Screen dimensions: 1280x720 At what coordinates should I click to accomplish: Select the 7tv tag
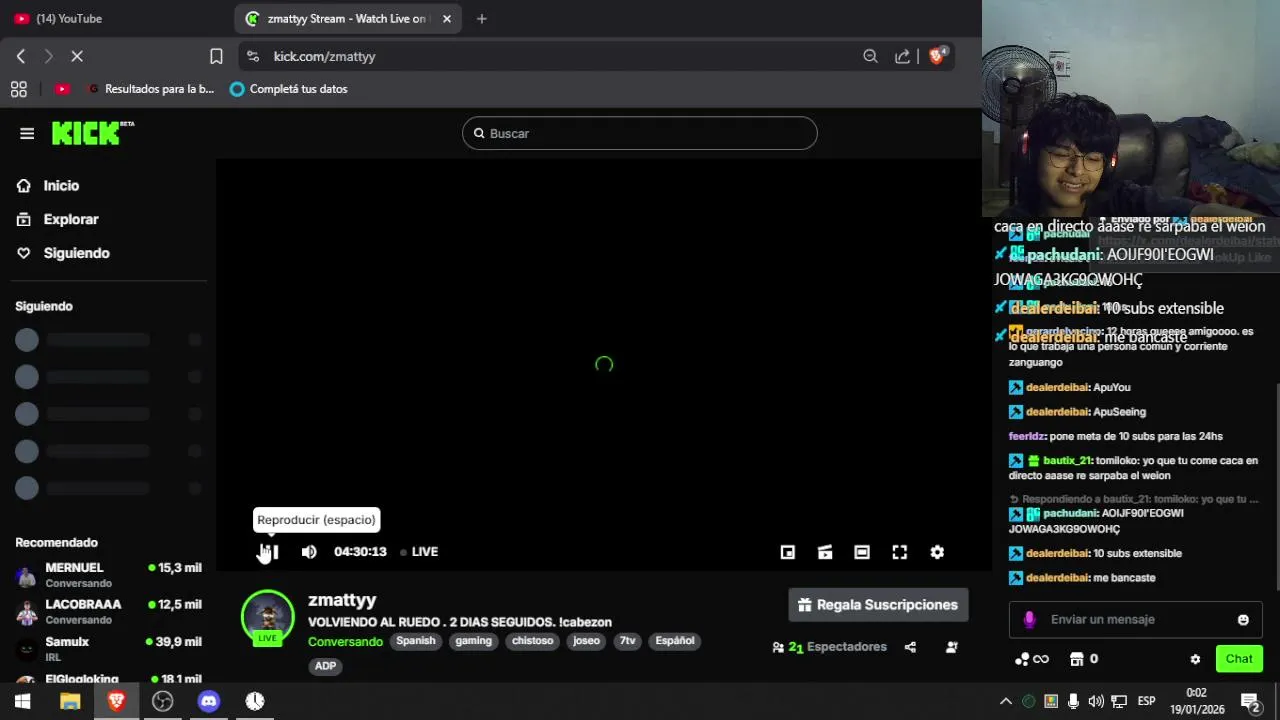[x=627, y=641]
